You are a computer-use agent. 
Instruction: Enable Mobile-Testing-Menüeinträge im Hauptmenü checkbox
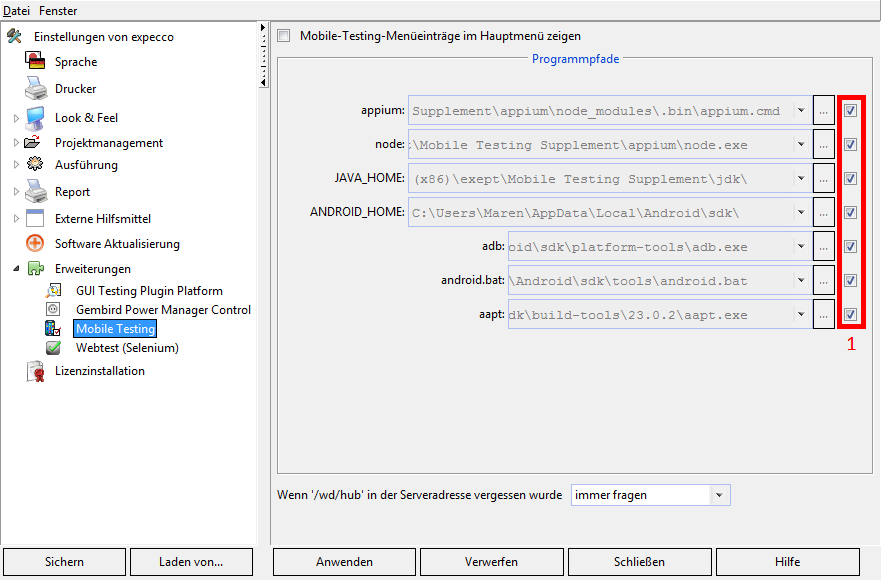coord(283,36)
